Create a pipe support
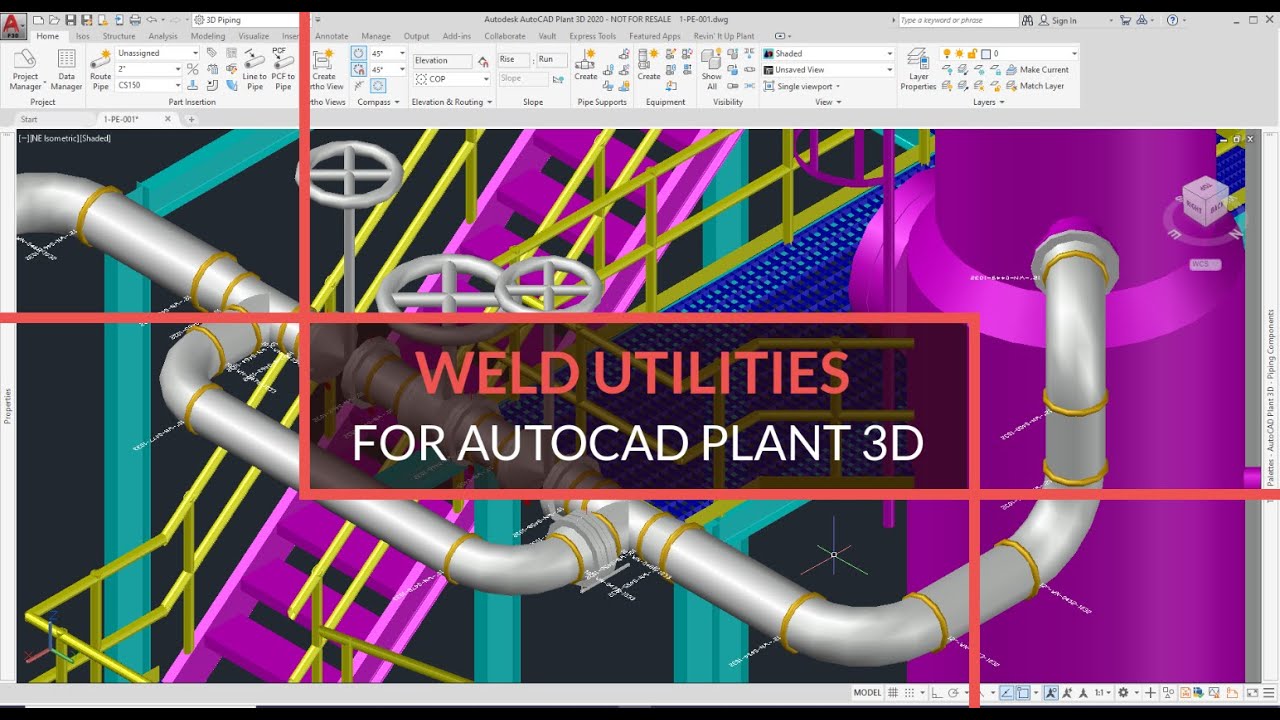1280x720 pixels. click(x=586, y=65)
